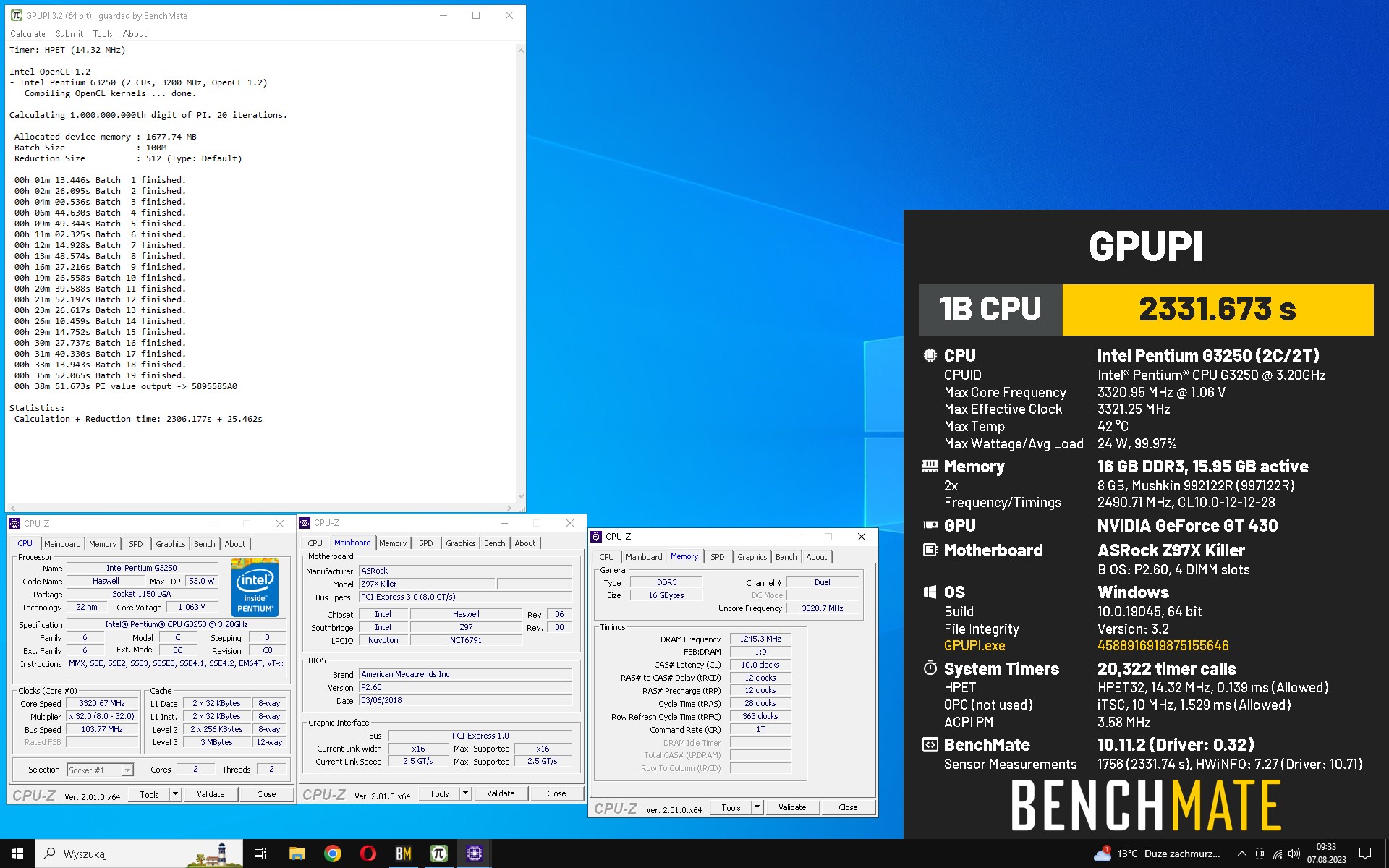Open About tab in first CPU-Z window
Screen dimensions: 1389x868
coord(235,544)
